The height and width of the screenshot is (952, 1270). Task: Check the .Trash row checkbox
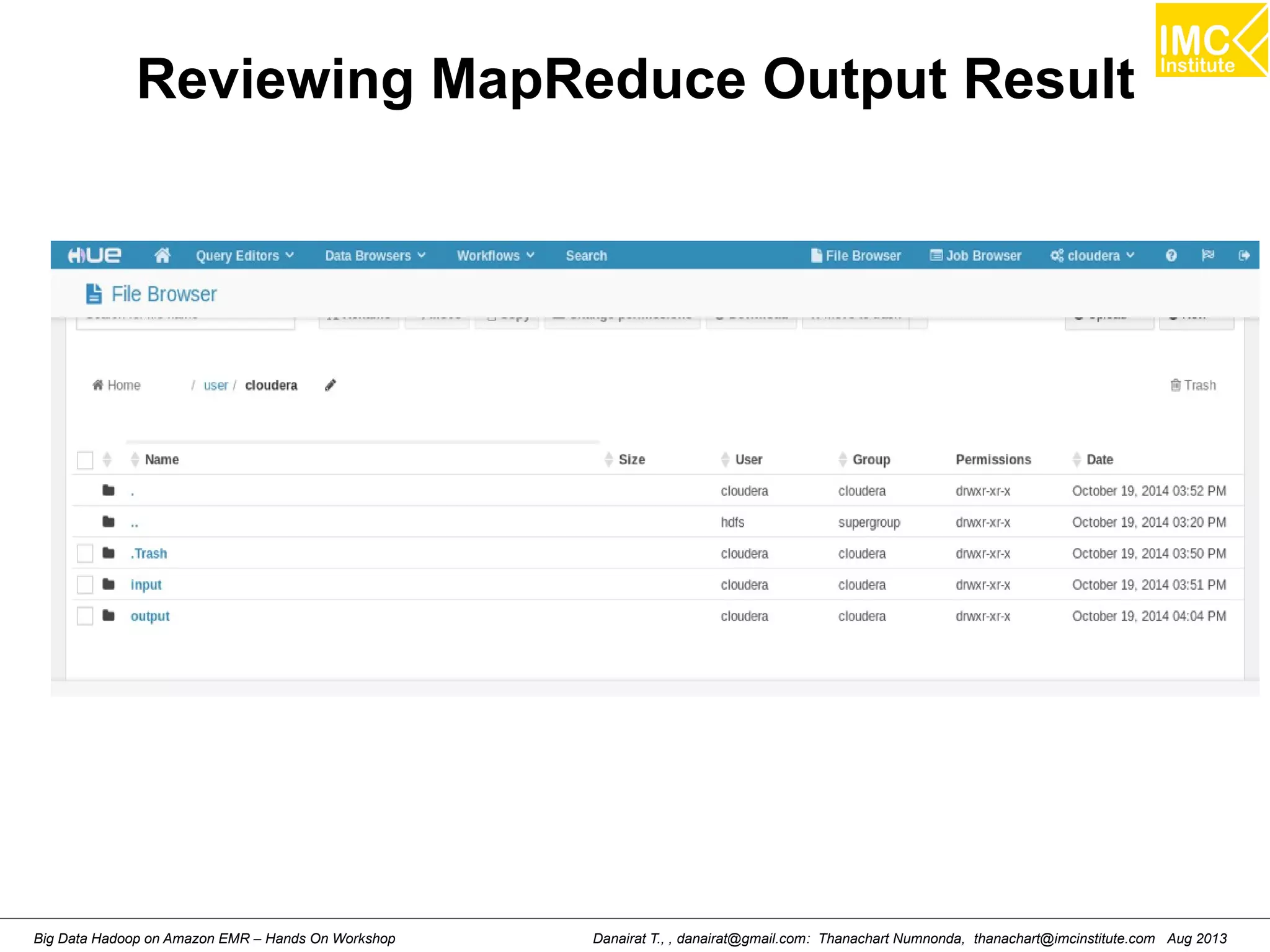[x=85, y=553]
